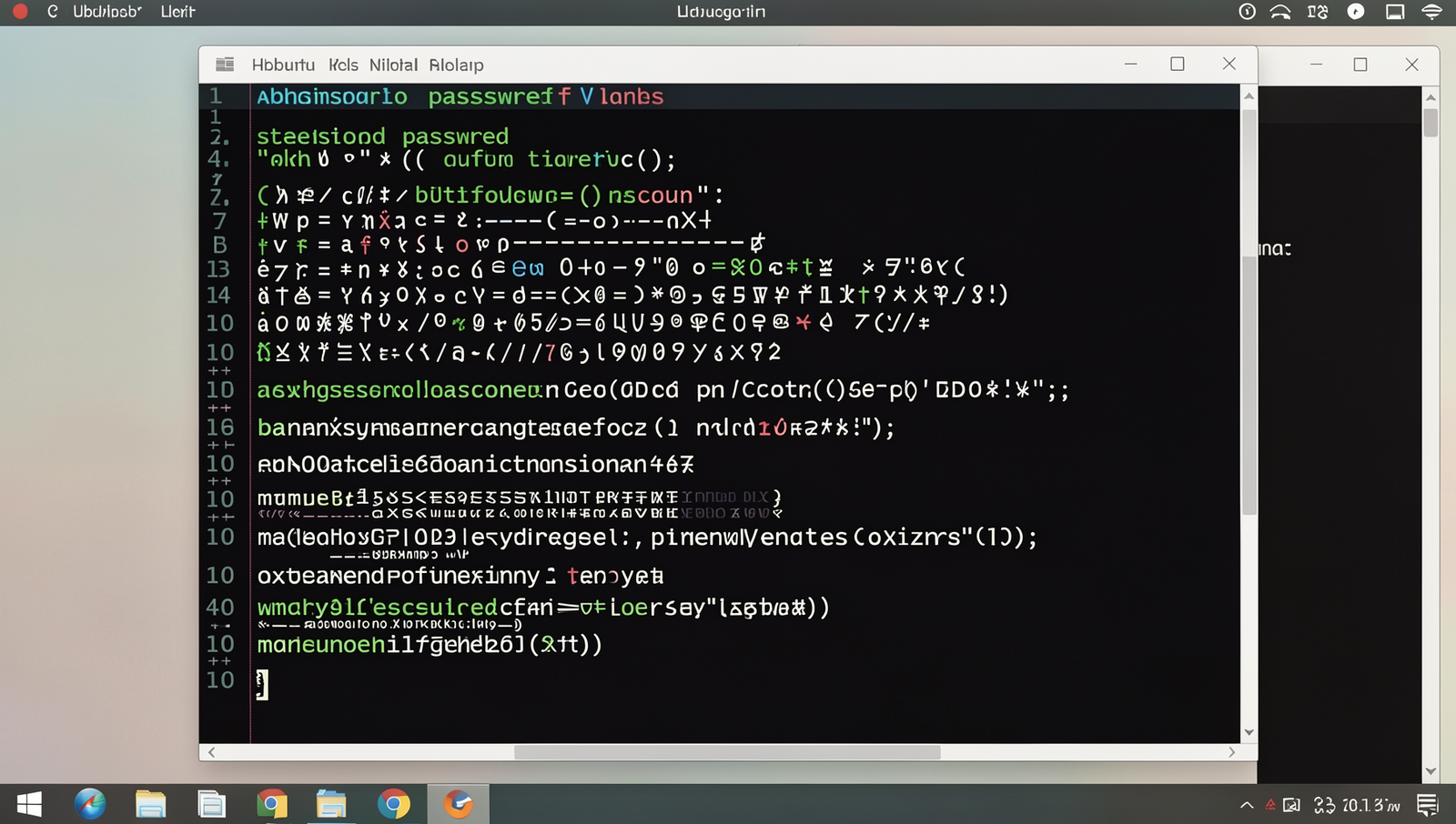Open the blue-ringed Chrome icon in taskbar

click(393, 805)
